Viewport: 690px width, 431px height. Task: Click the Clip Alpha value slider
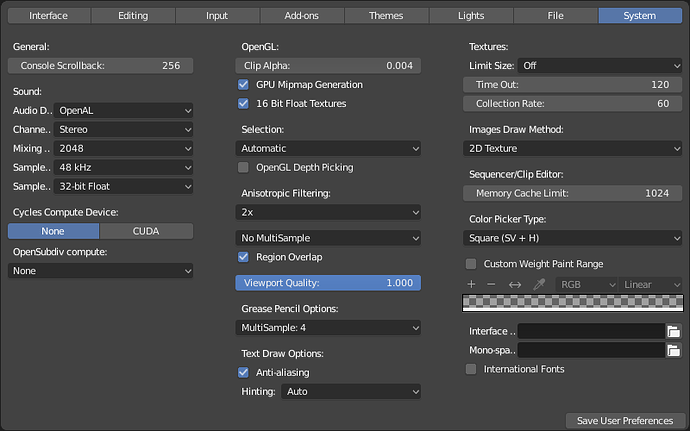coord(328,66)
